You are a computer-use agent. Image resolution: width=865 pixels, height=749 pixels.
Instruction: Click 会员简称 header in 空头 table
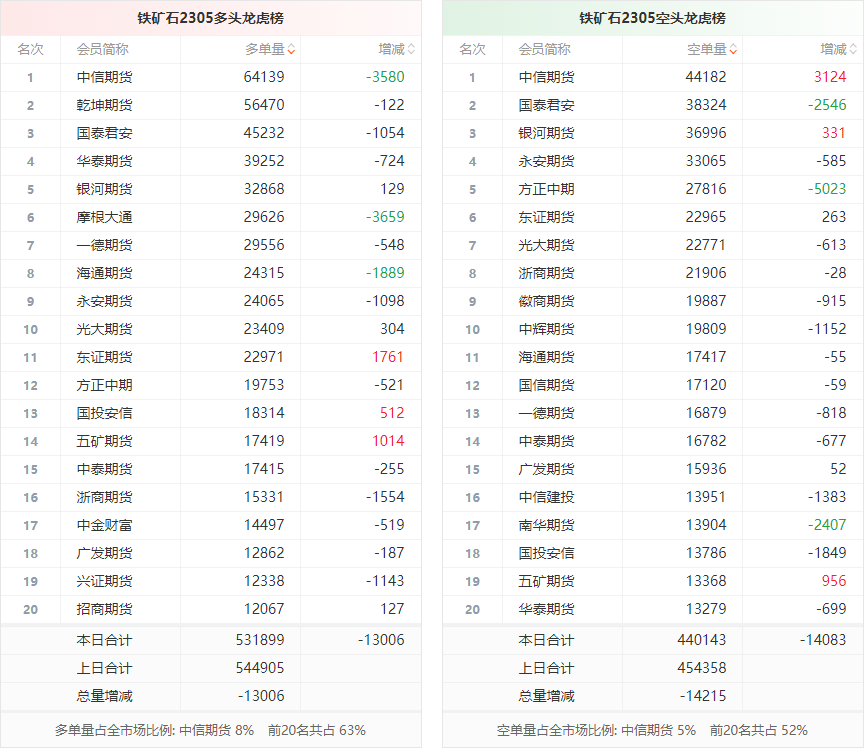tap(545, 49)
